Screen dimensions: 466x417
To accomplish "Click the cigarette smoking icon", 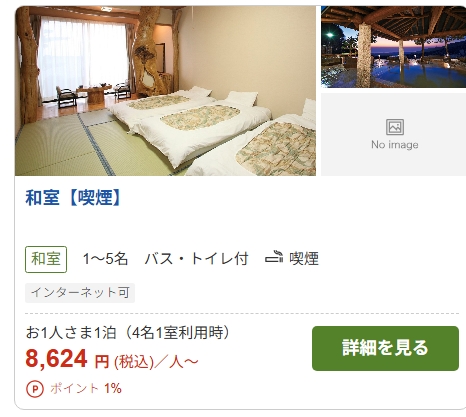I will (x=274, y=258).
